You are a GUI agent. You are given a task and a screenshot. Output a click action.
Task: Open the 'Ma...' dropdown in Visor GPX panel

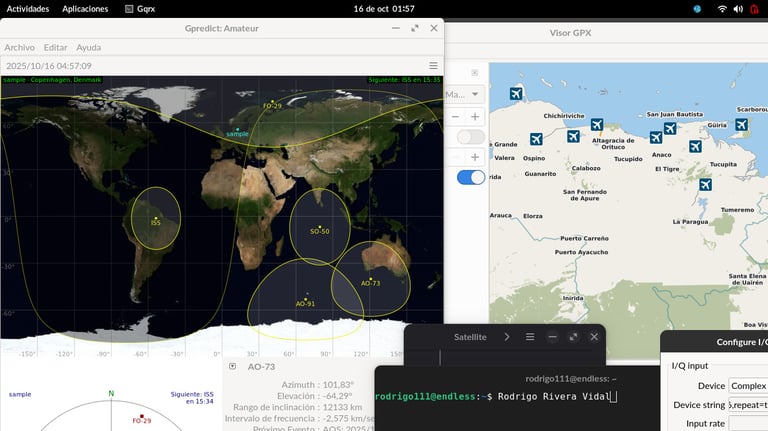(x=464, y=94)
